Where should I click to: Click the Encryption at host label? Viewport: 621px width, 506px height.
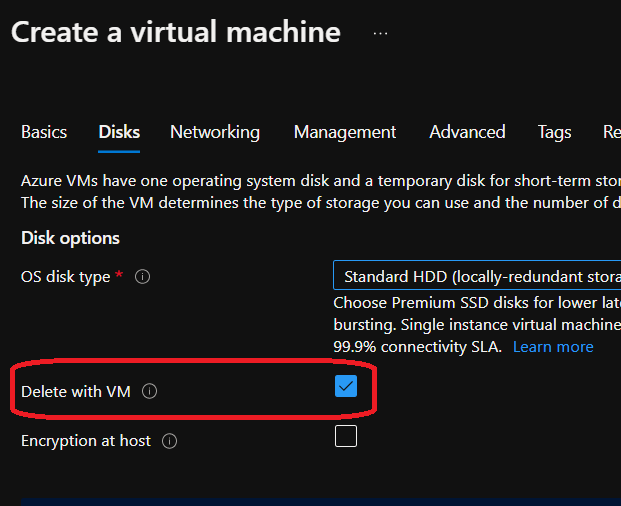pos(86,441)
